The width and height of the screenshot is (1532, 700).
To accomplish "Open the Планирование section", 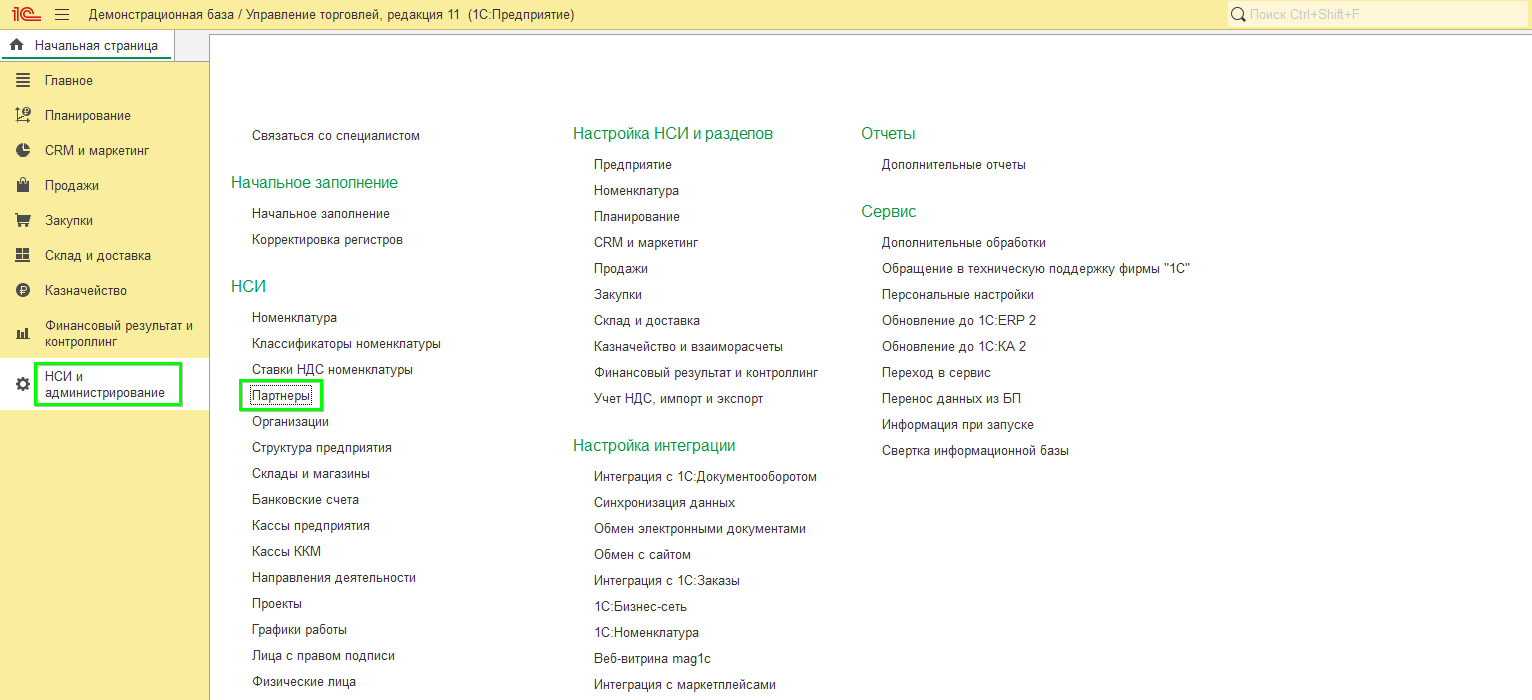I will 88,115.
